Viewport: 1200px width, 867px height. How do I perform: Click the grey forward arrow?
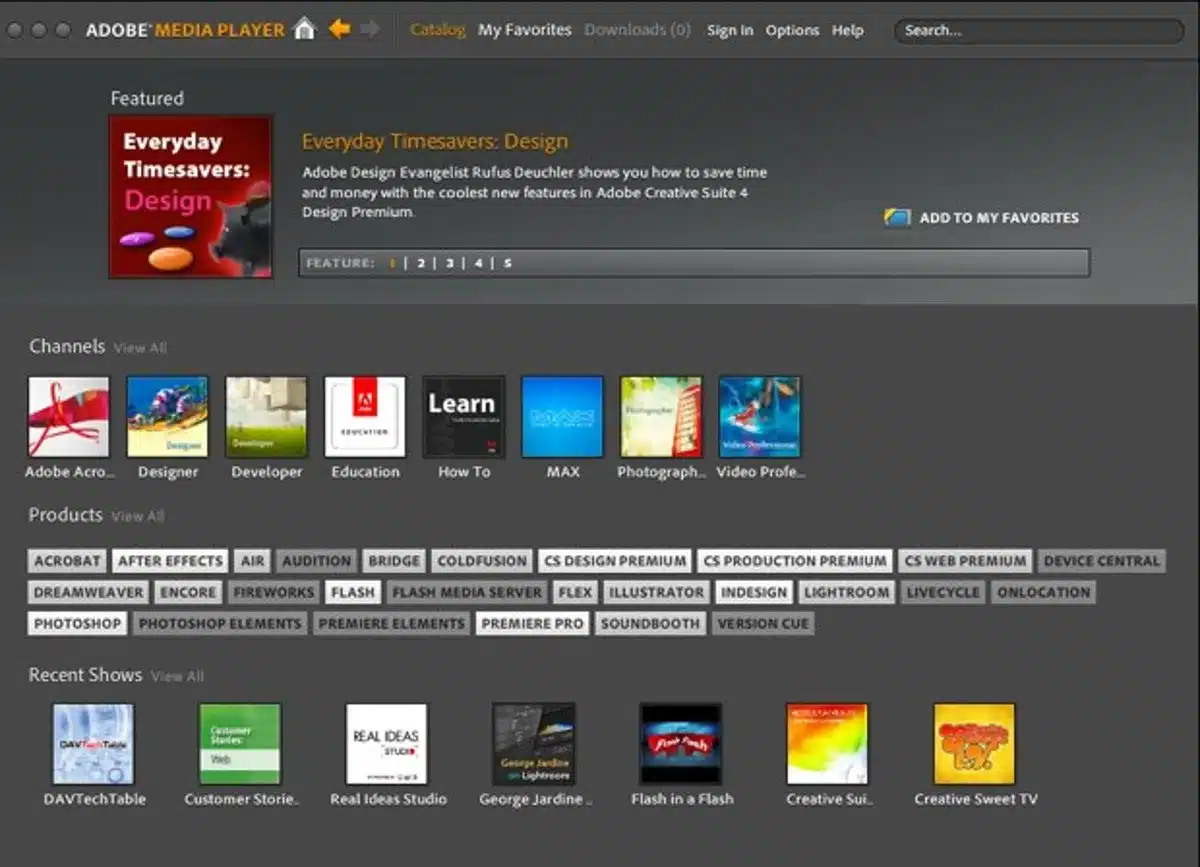point(370,29)
